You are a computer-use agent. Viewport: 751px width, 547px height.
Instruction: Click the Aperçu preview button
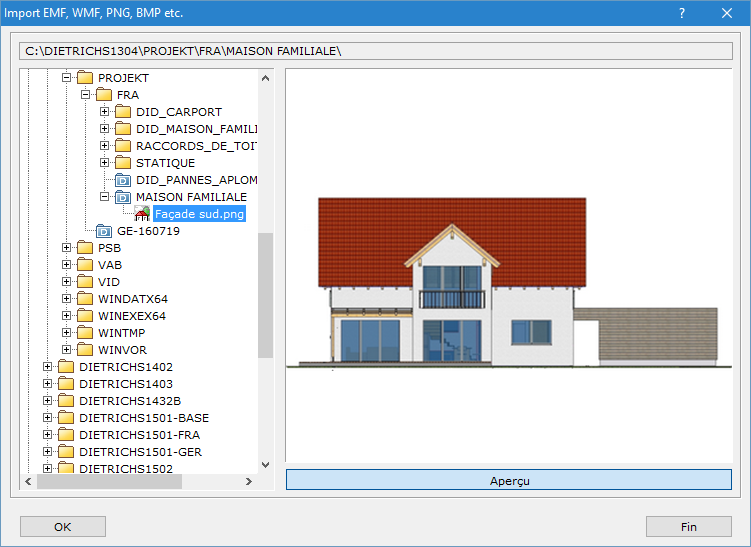point(509,480)
